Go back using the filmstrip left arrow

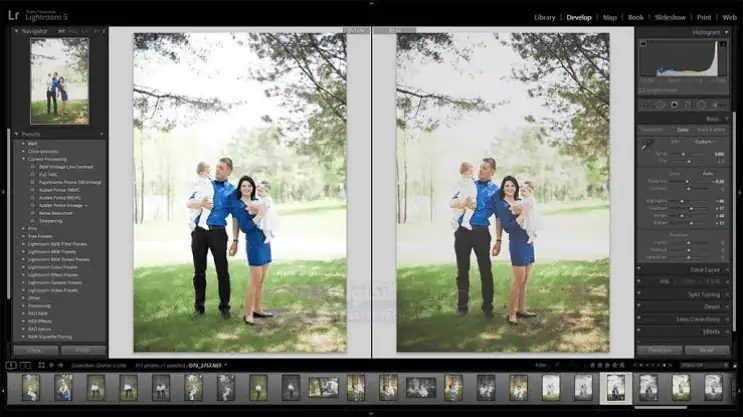tap(51, 365)
